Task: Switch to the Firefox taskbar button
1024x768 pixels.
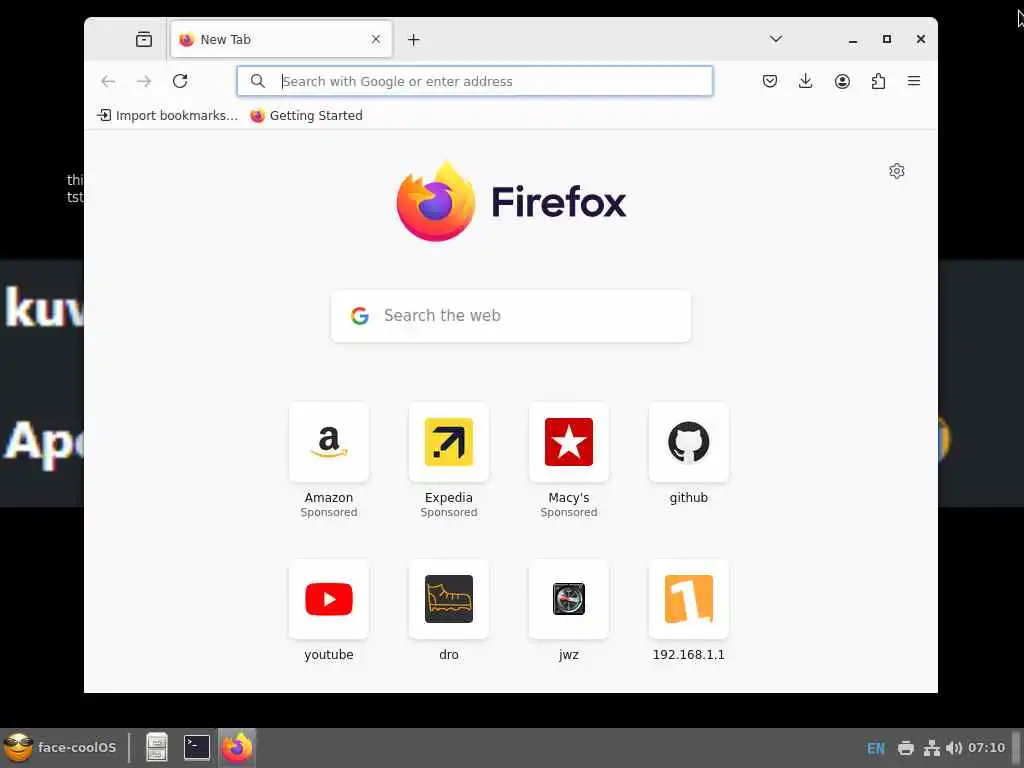Action: 236,747
